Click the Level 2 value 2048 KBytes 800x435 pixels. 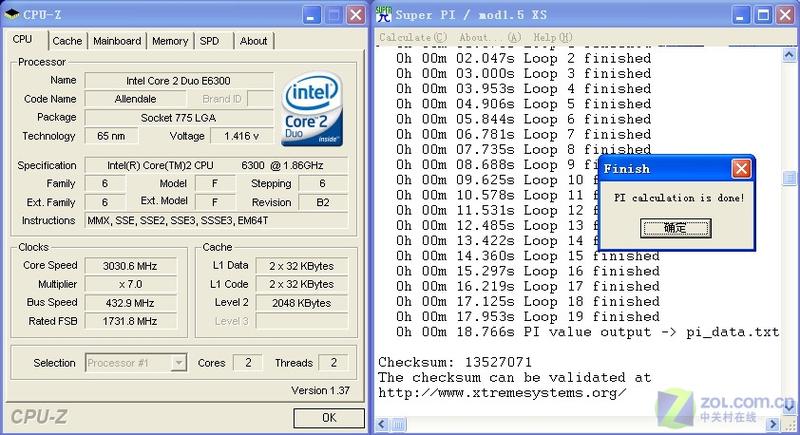(x=302, y=302)
